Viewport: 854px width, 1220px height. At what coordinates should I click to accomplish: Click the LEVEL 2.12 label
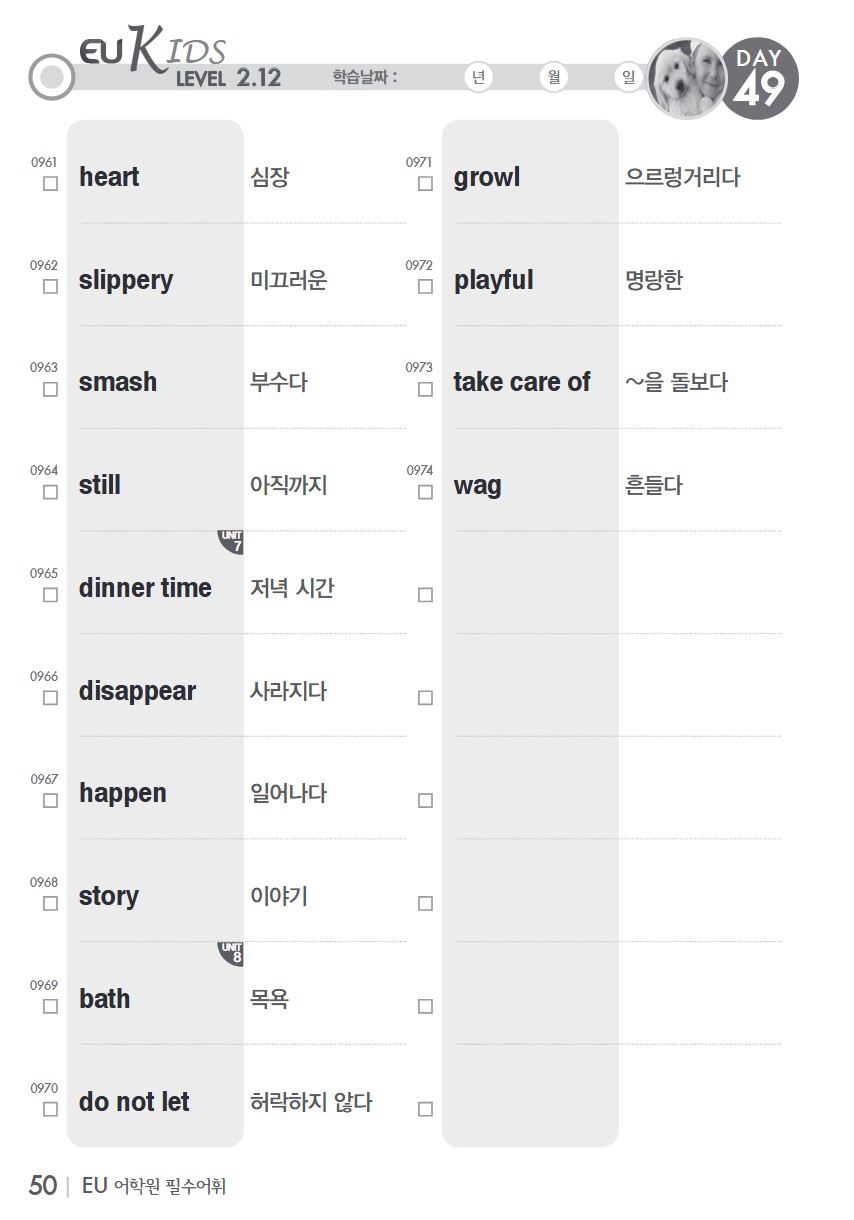pyautogui.click(x=228, y=79)
